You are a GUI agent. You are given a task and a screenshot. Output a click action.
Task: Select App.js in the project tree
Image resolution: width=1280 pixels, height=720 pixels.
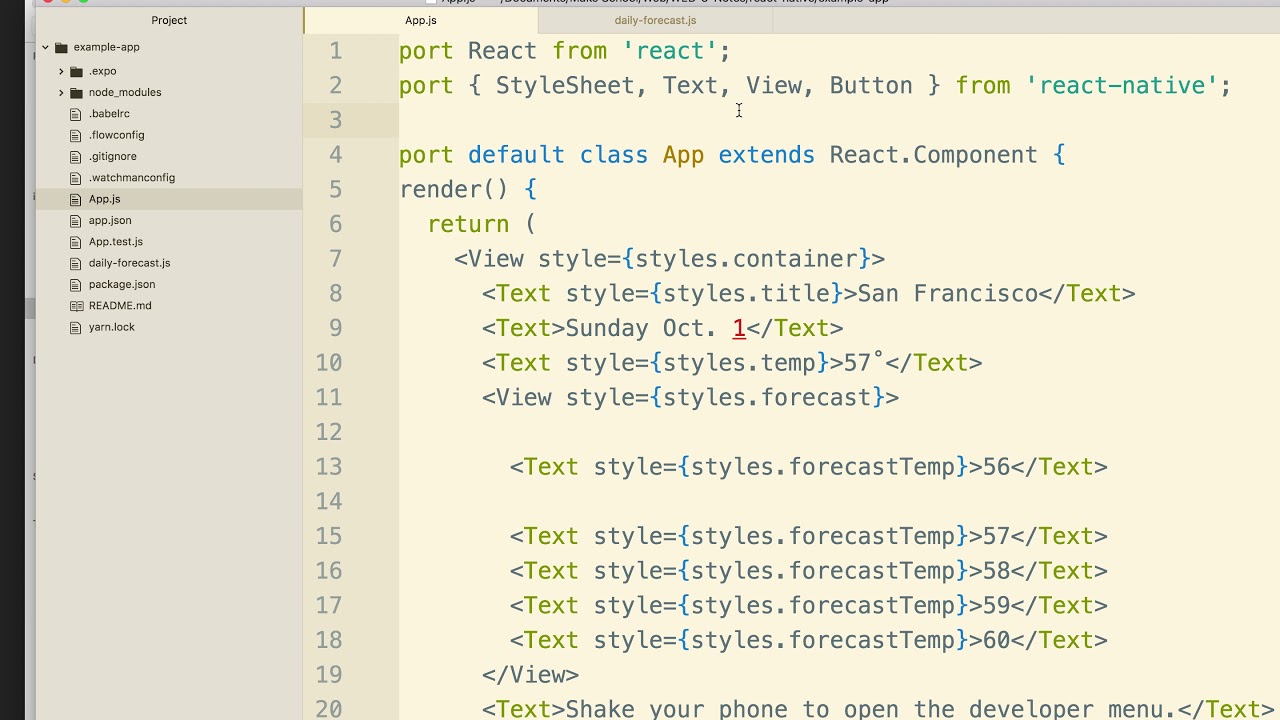click(x=104, y=199)
